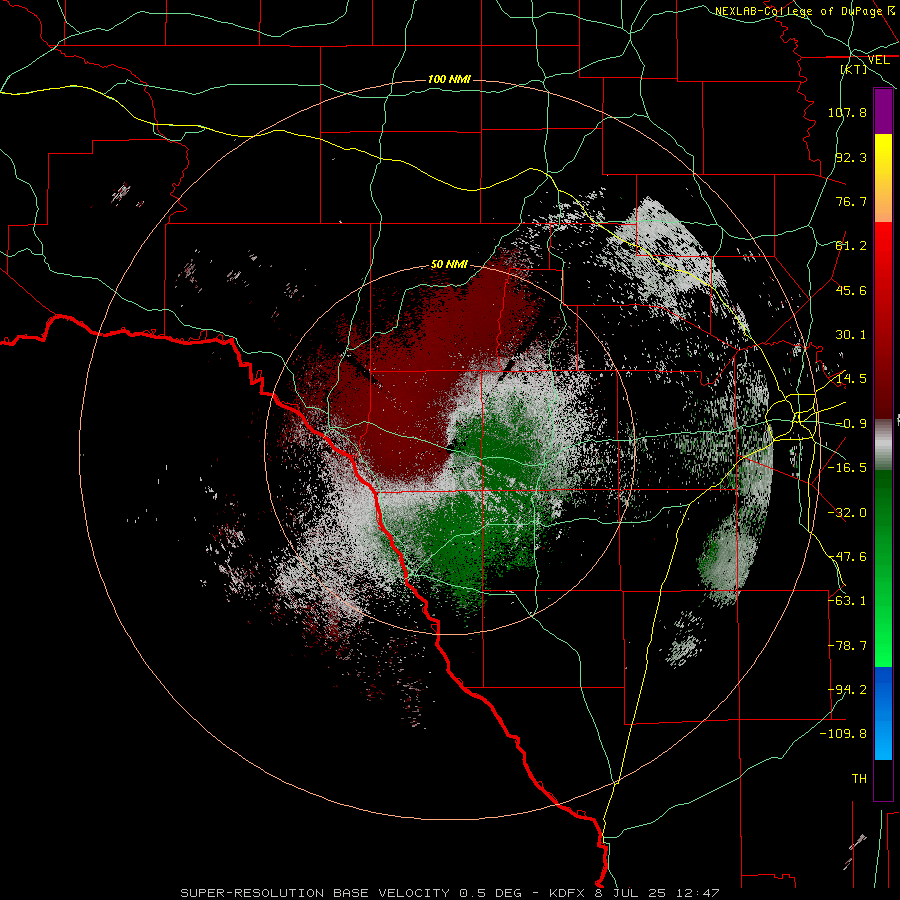Click the TH threshold label in legend

(859, 779)
